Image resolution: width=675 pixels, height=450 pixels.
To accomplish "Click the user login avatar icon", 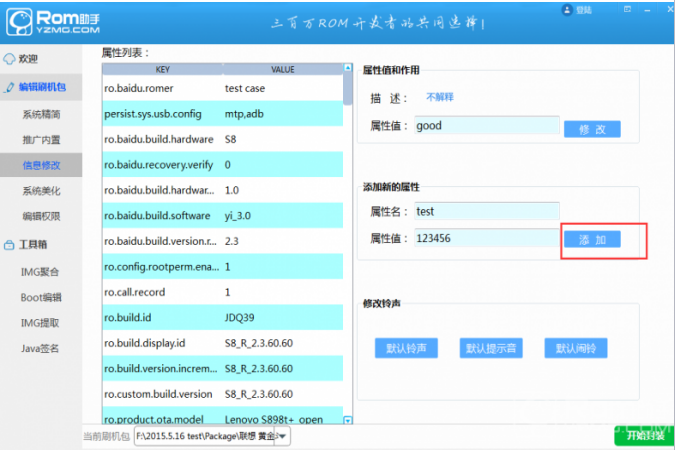I will click(567, 9).
